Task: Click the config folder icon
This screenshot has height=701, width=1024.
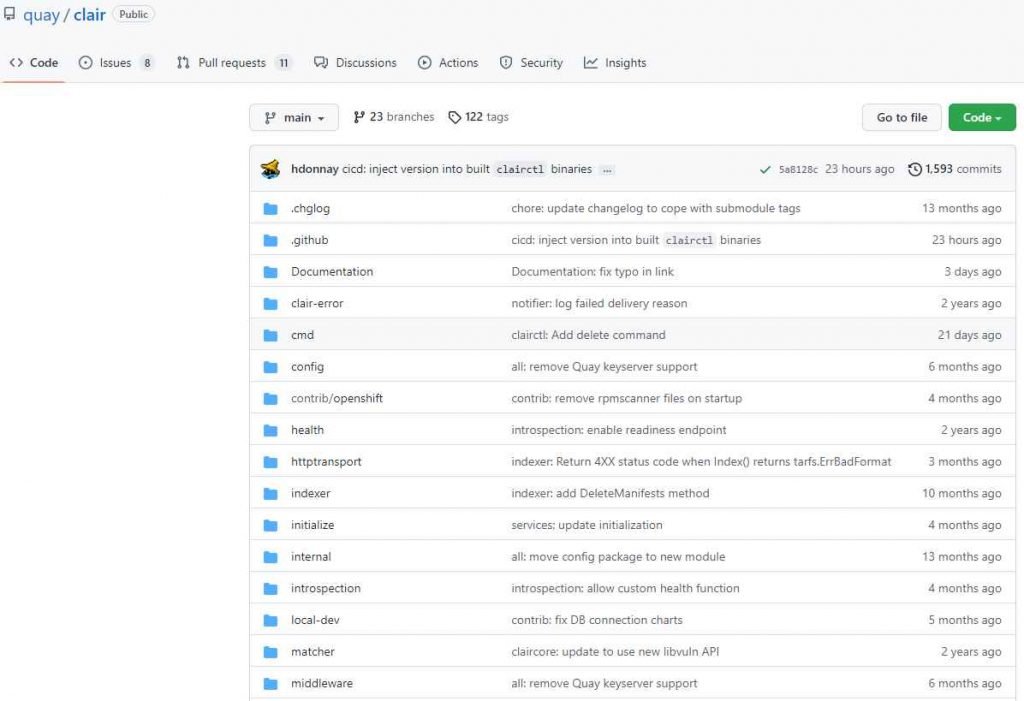Action: click(x=270, y=367)
